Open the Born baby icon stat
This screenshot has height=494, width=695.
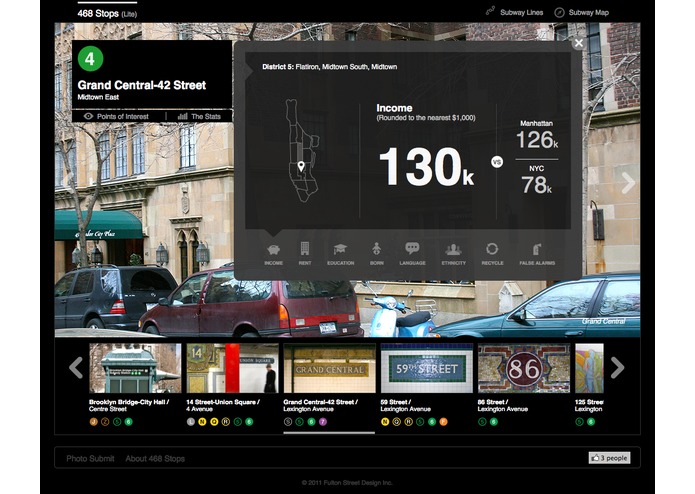click(376, 249)
